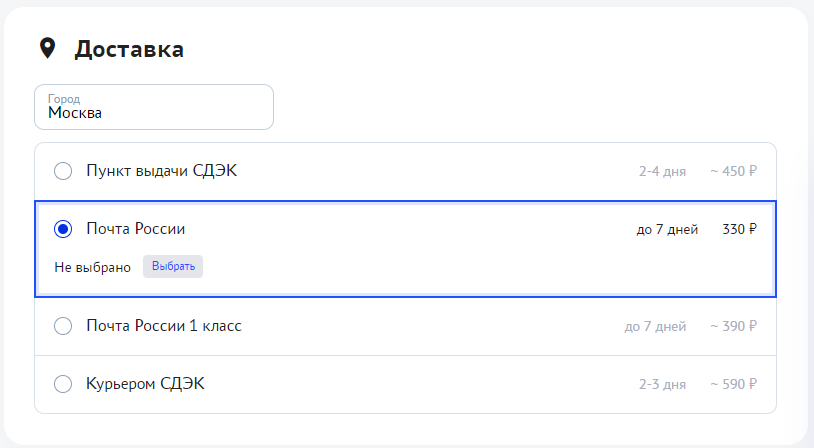Image resolution: width=814 pixels, height=448 pixels.
Task: Focus the Город input containing Москва
Action: click(x=154, y=108)
